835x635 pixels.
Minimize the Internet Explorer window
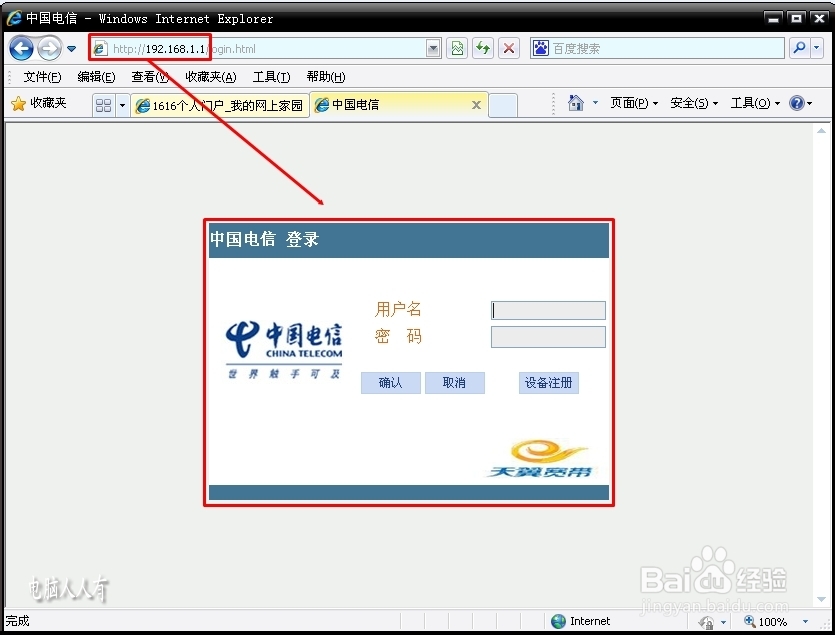coord(773,18)
